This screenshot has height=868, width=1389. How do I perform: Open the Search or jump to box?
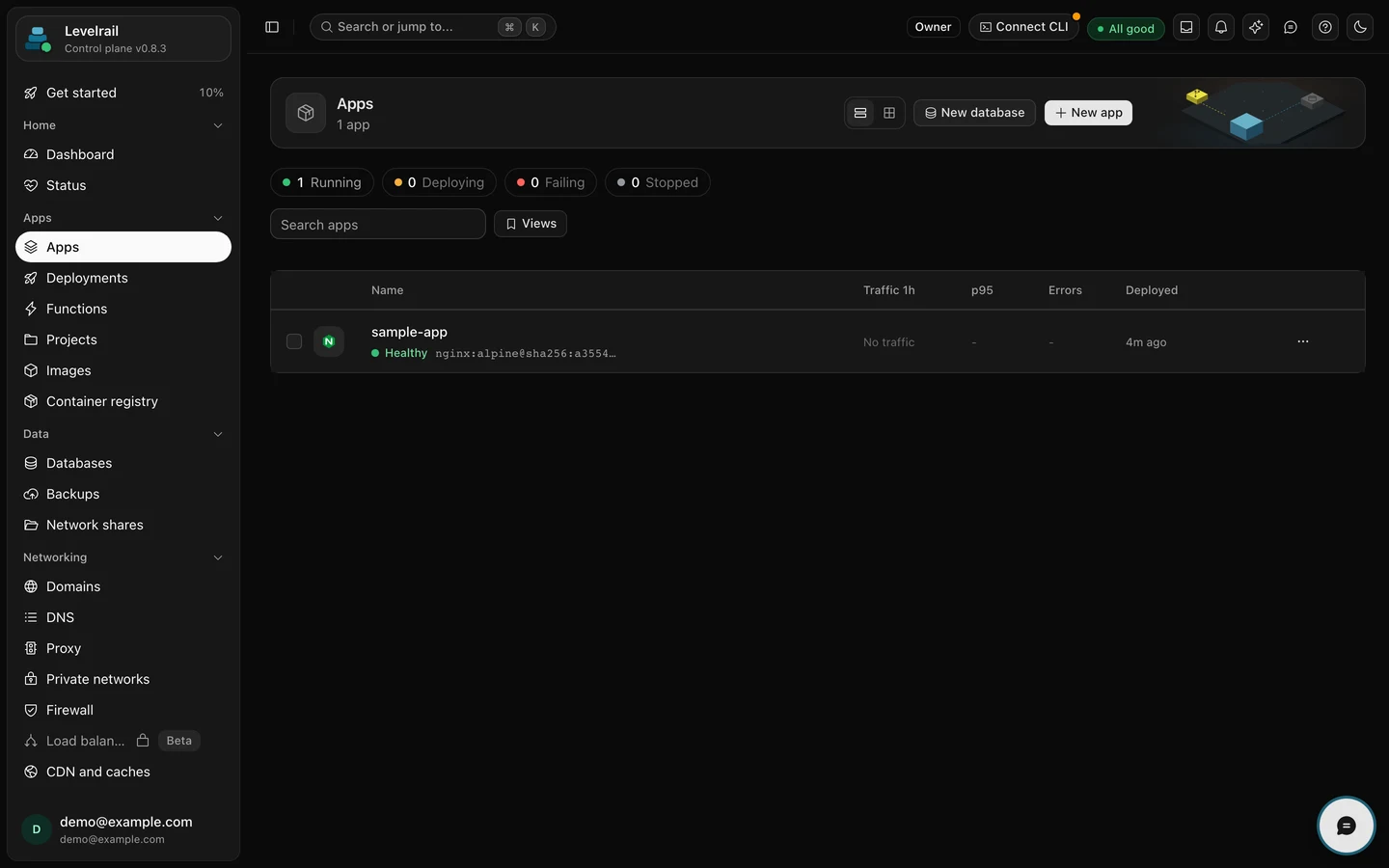(432, 27)
